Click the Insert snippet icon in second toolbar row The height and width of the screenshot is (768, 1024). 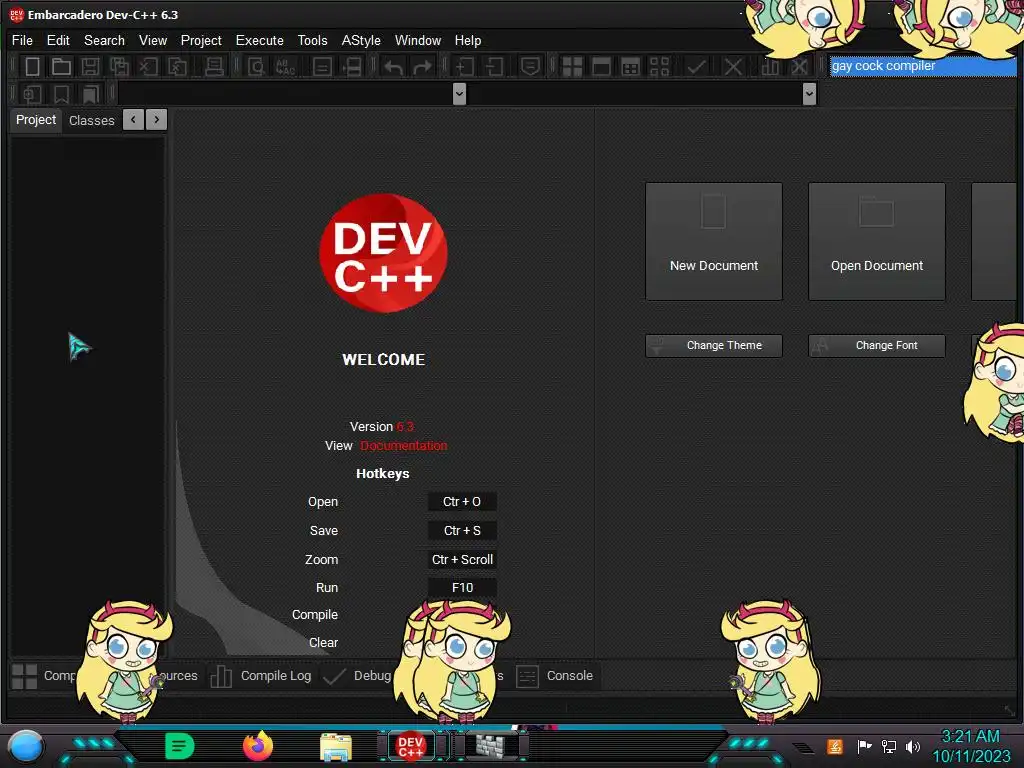(x=32, y=94)
